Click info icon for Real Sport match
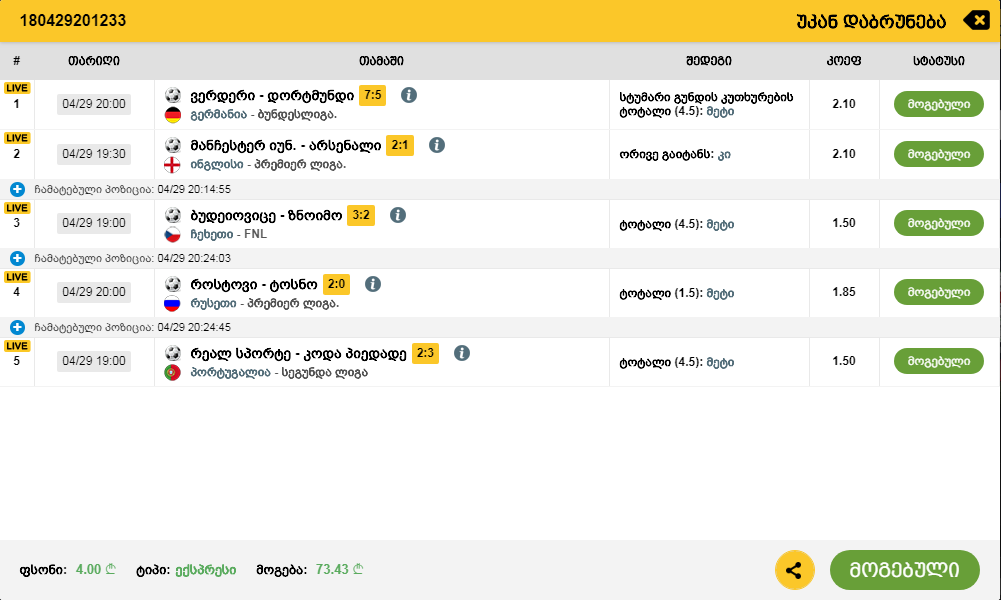Screen dimensions: 1001x600 click(x=461, y=353)
